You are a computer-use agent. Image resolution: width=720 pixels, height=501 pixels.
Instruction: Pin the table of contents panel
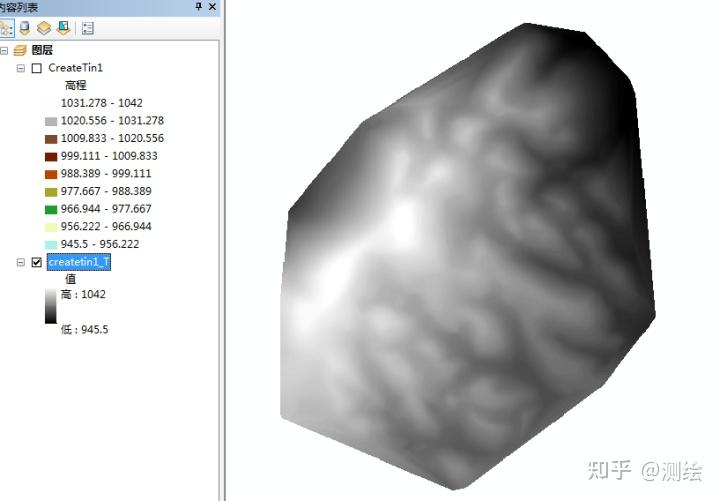(x=198, y=6)
